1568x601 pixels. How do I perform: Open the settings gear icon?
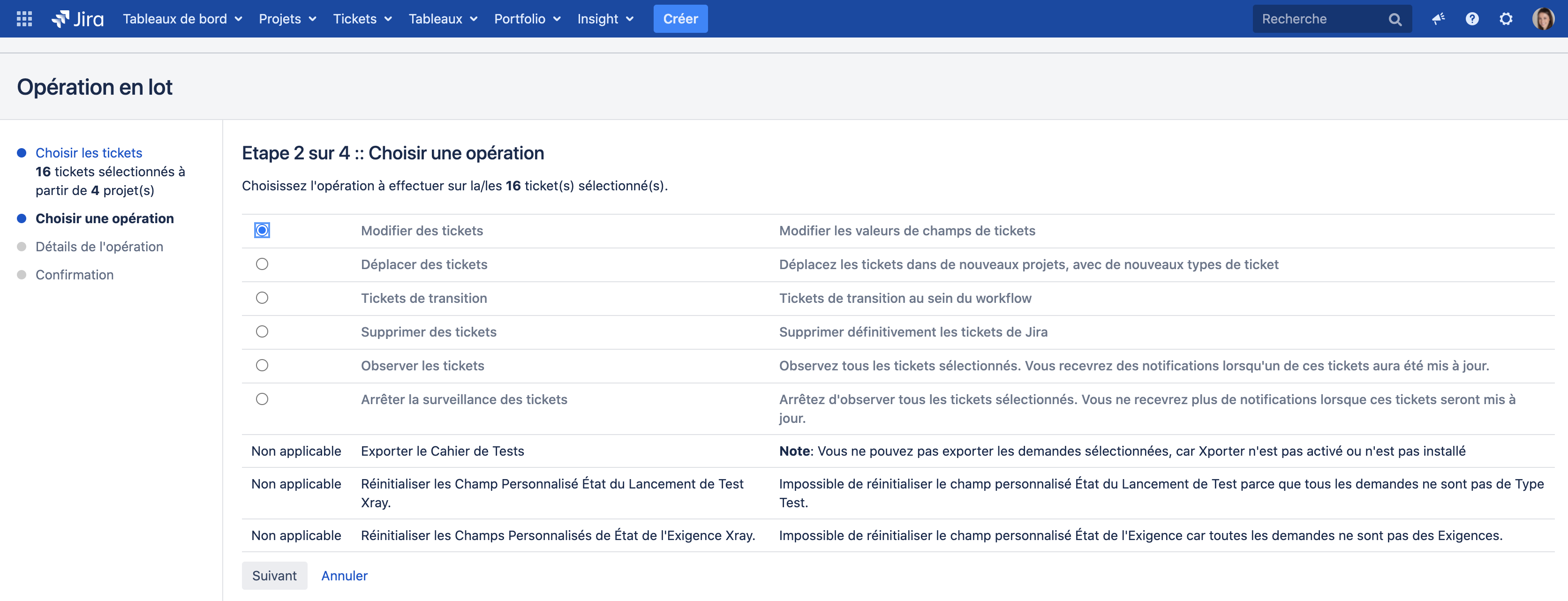[x=1505, y=19]
